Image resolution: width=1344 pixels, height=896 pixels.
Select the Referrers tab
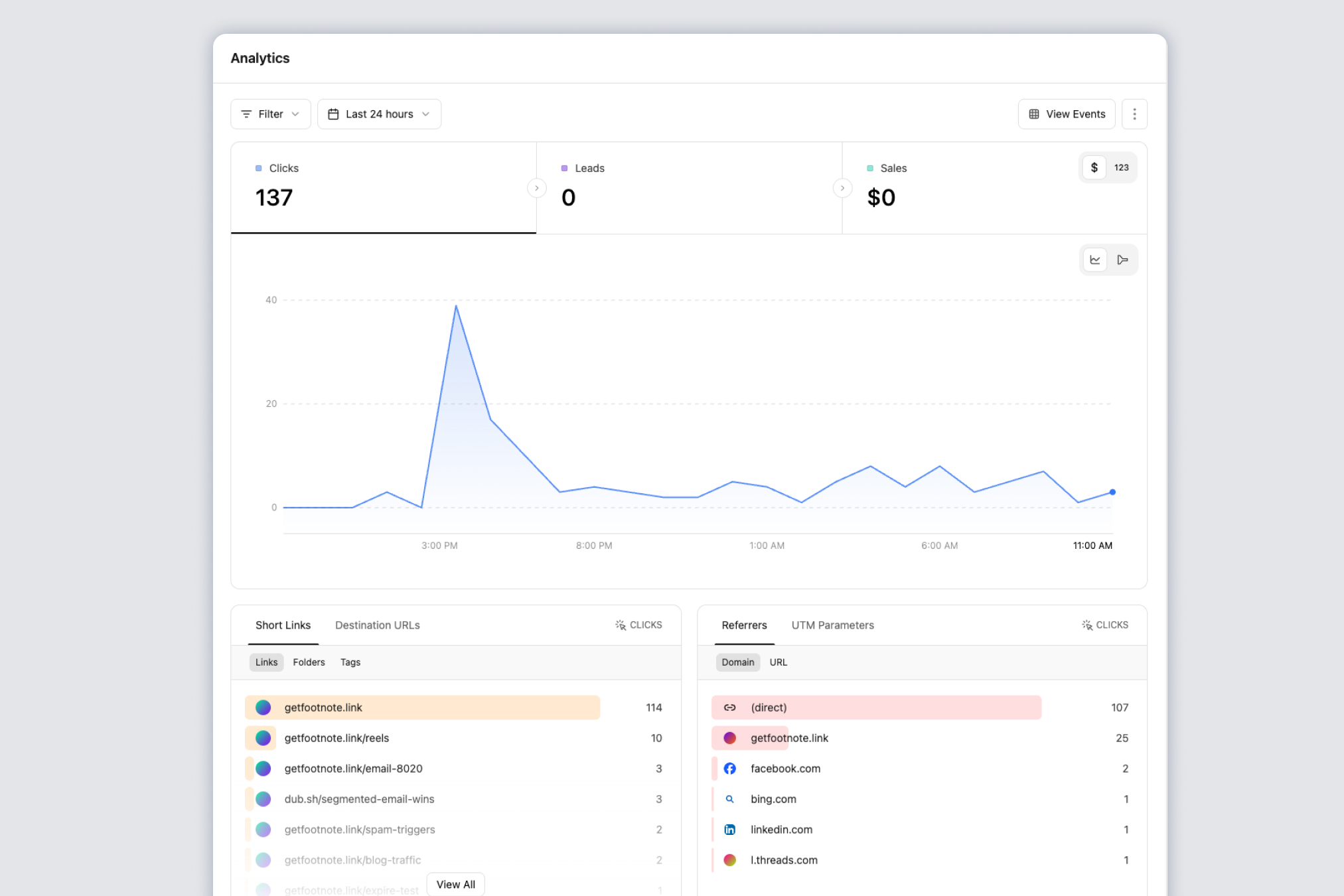pos(744,625)
